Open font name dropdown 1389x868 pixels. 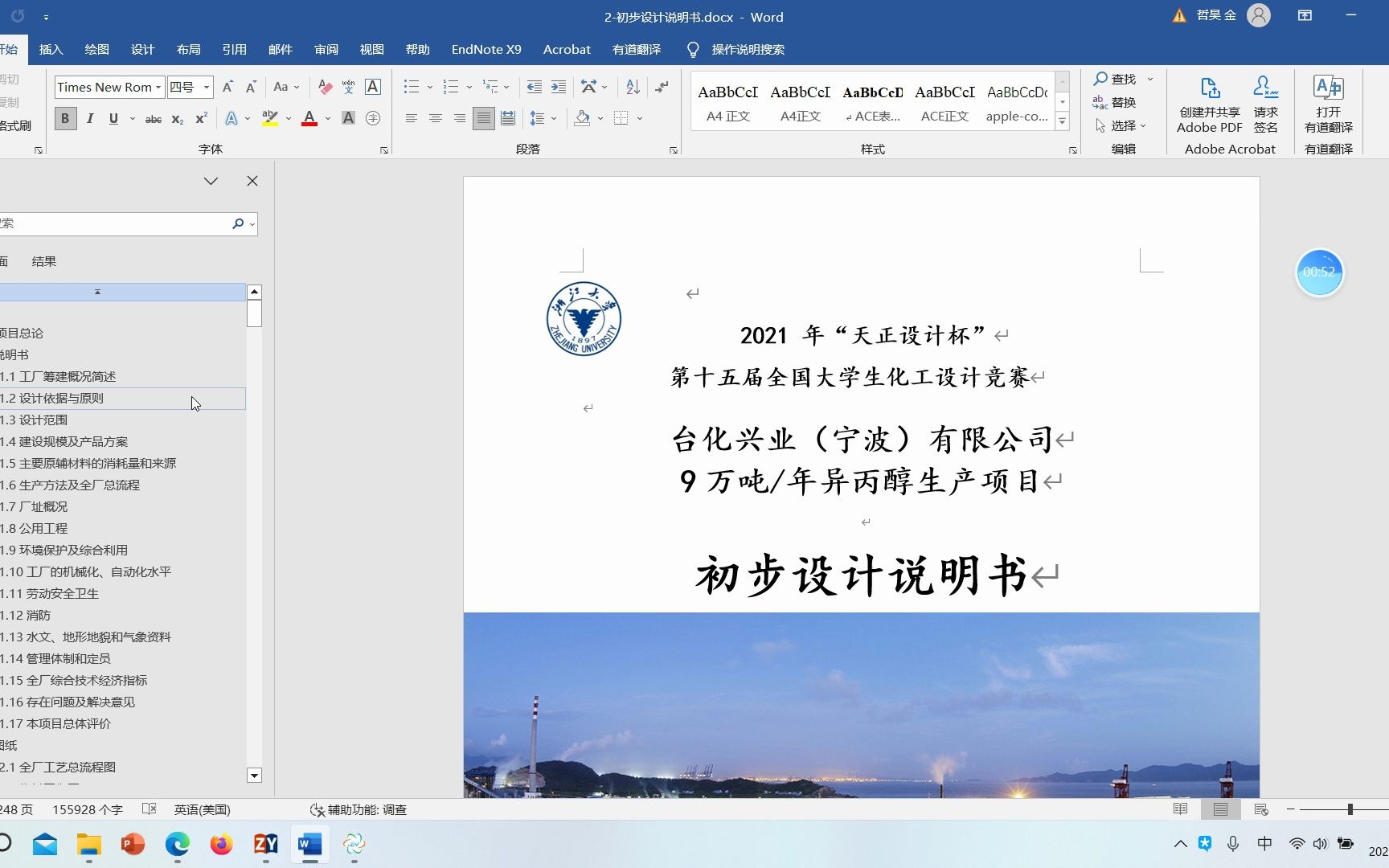tap(158, 87)
